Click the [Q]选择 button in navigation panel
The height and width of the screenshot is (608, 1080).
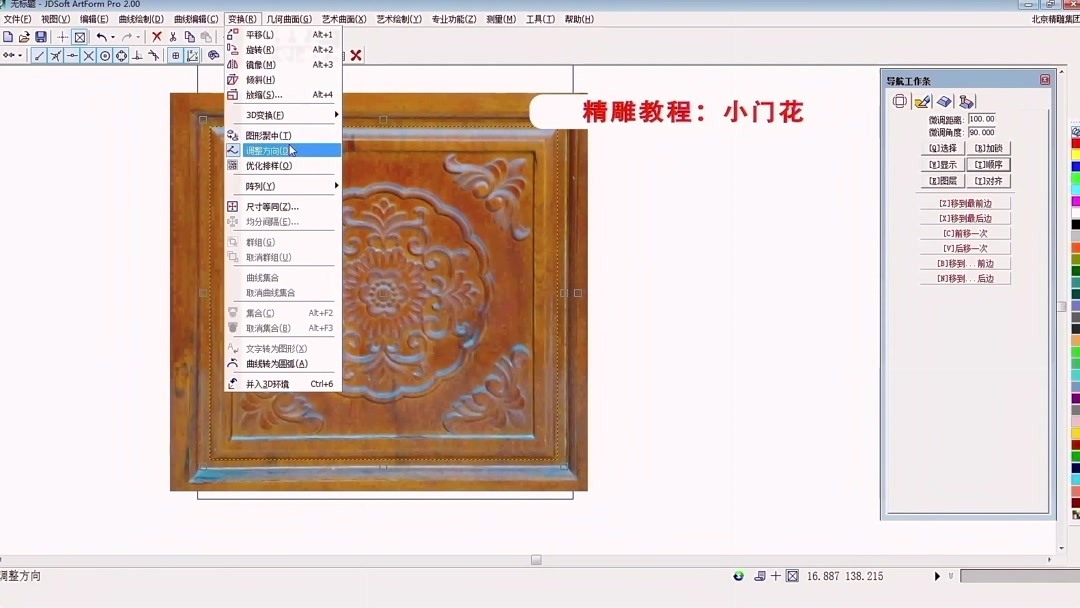coord(943,148)
